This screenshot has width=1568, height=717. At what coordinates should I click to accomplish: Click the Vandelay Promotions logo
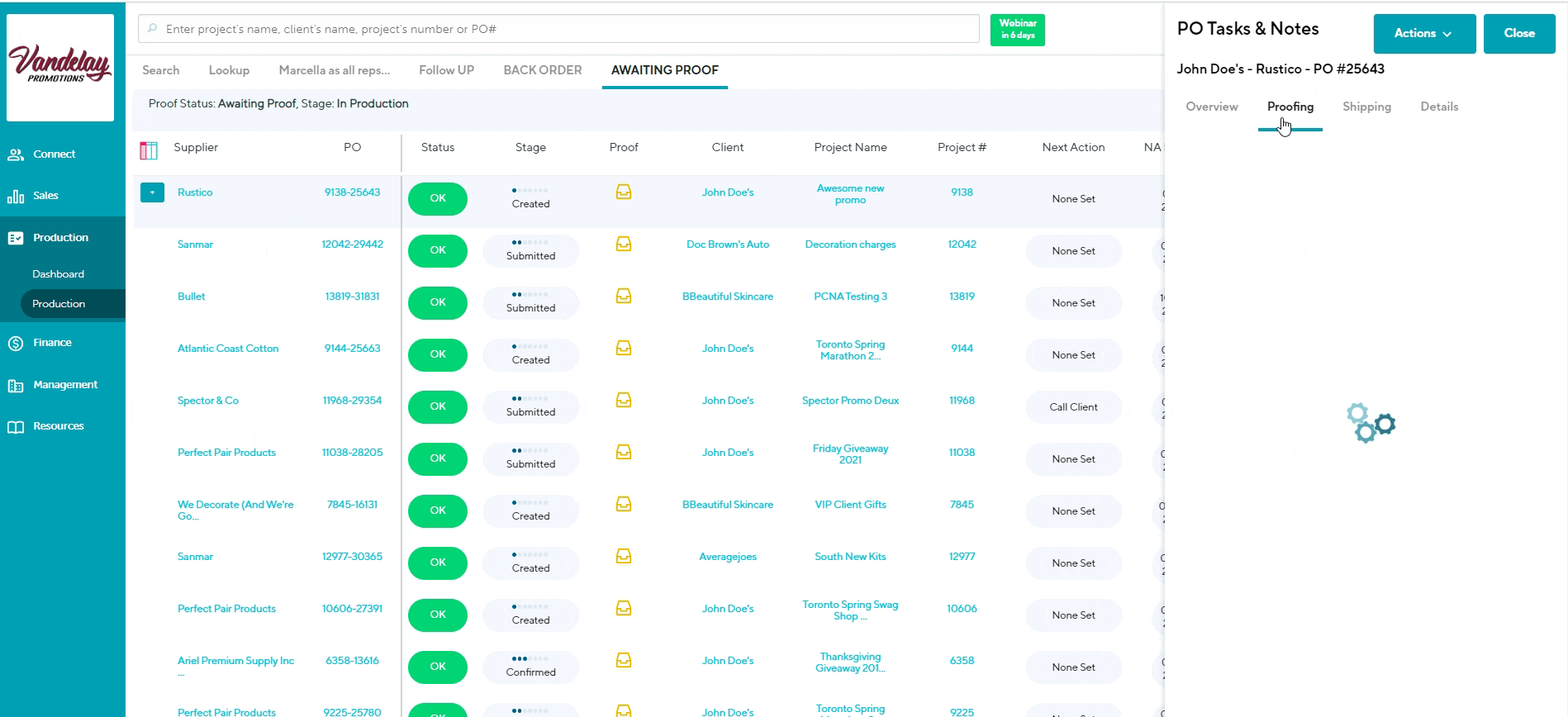(60, 67)
